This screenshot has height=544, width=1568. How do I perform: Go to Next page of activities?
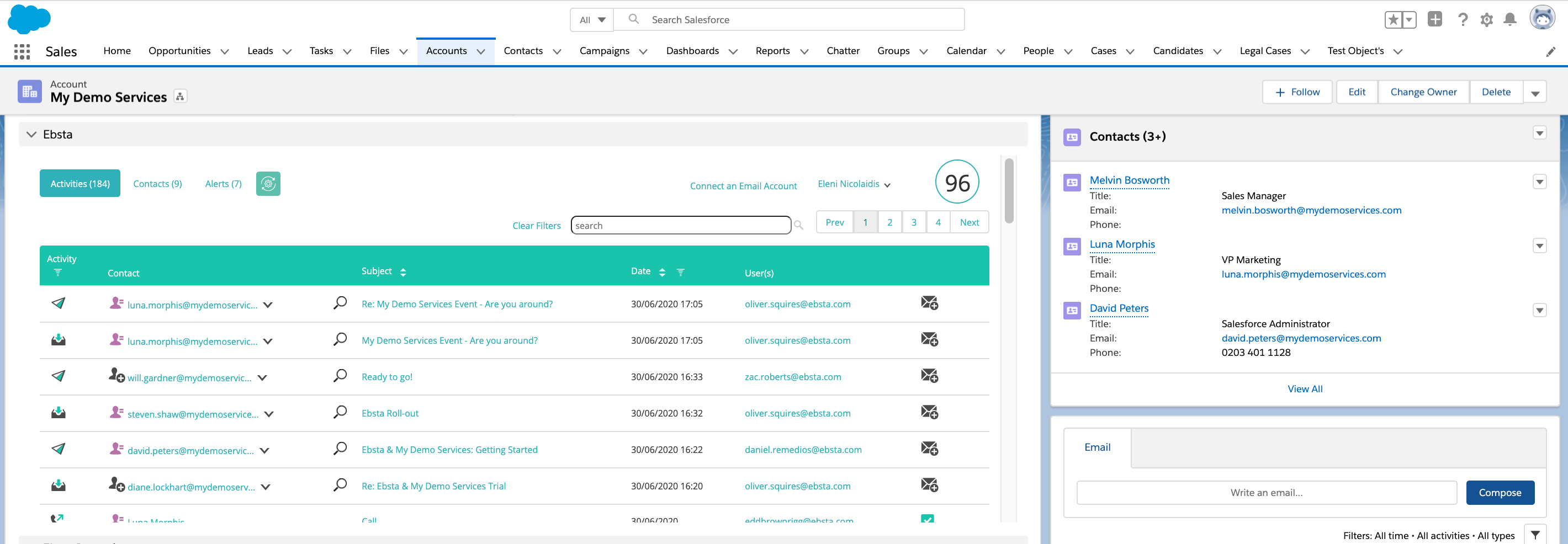[x=969, y=223]
